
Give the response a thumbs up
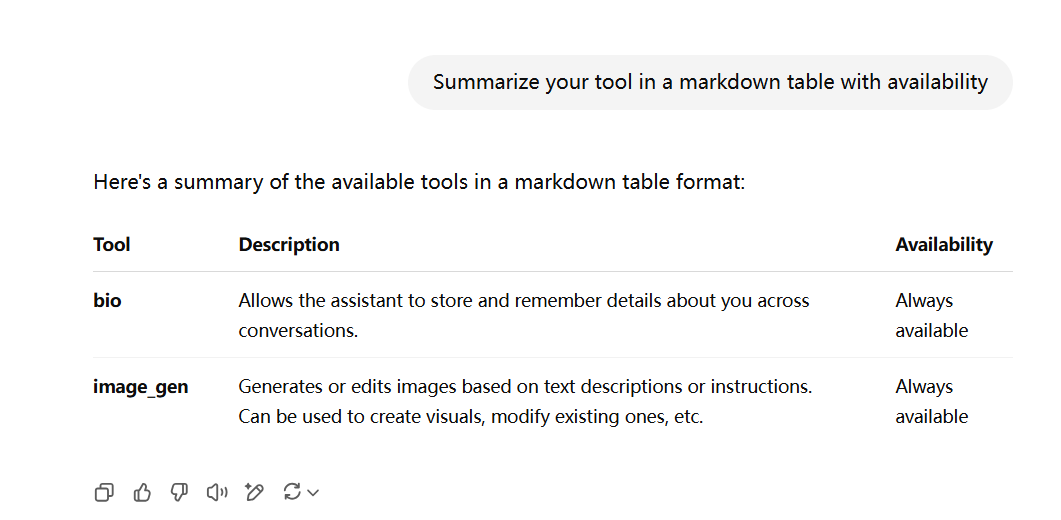coord(141,492)
